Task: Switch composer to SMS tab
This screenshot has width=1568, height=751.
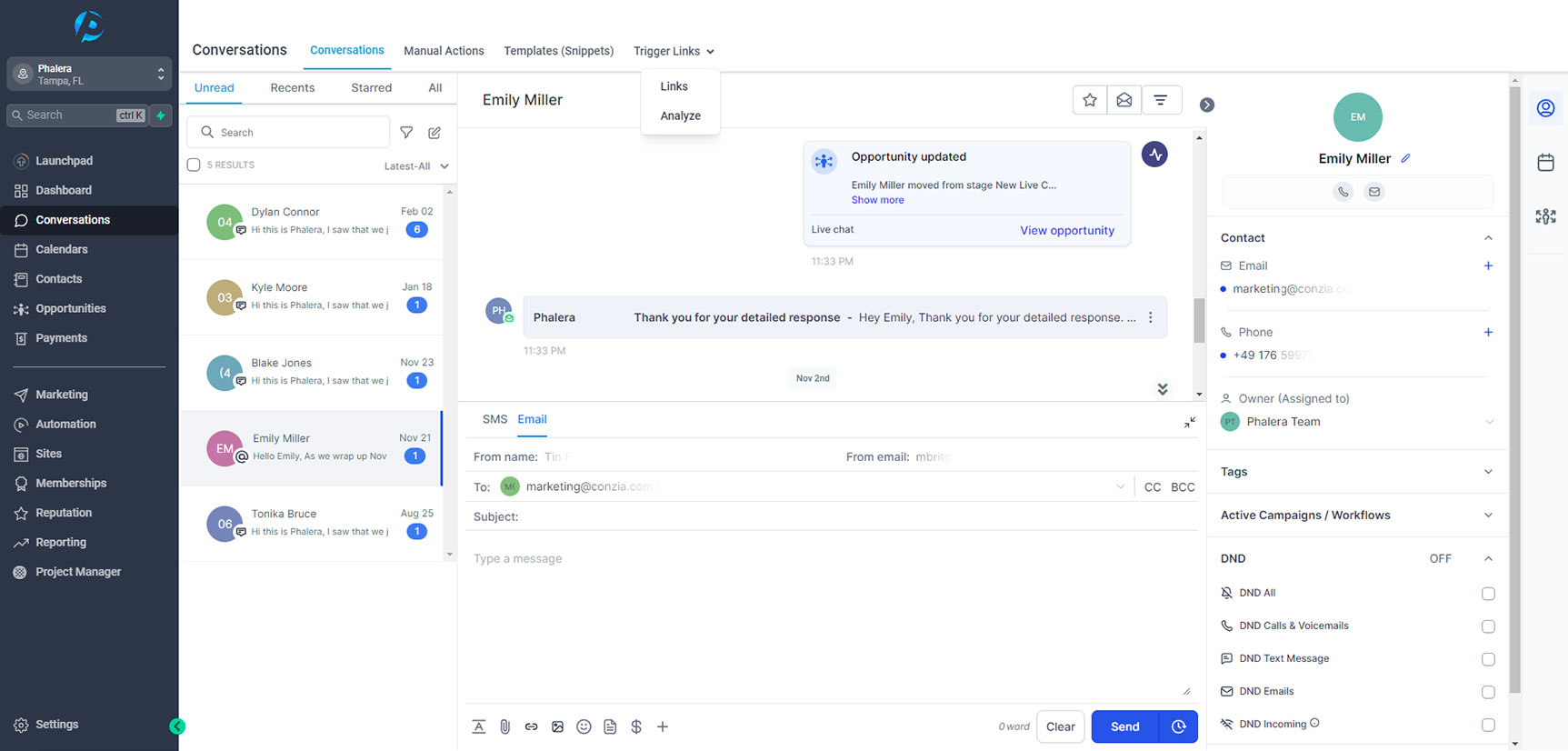Action: [x=495, y=419]
